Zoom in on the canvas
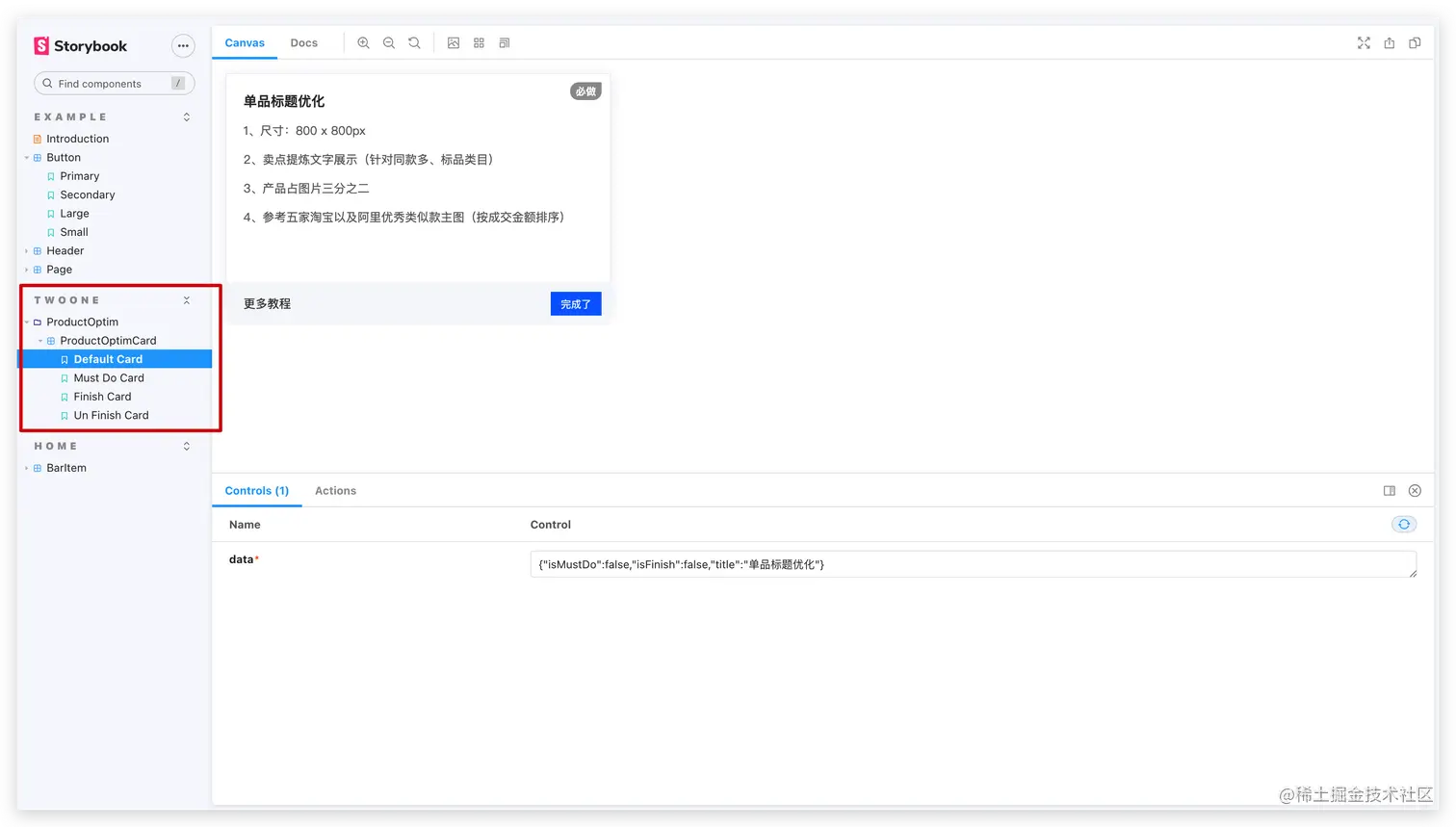Screen dimensions: 1456x827 tap(363, 43)
